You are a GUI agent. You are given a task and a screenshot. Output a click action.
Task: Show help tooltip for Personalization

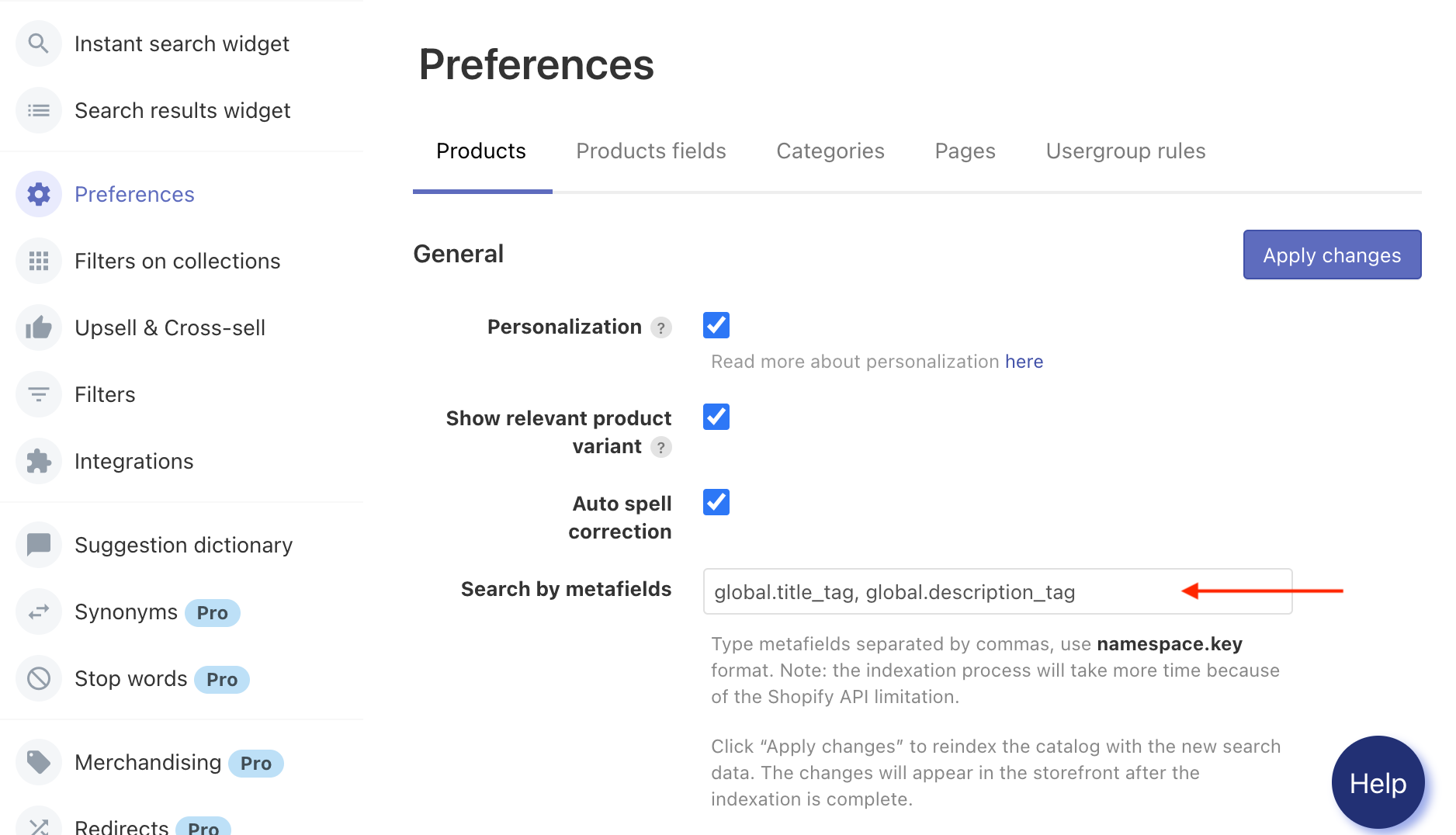pos(660,327)
